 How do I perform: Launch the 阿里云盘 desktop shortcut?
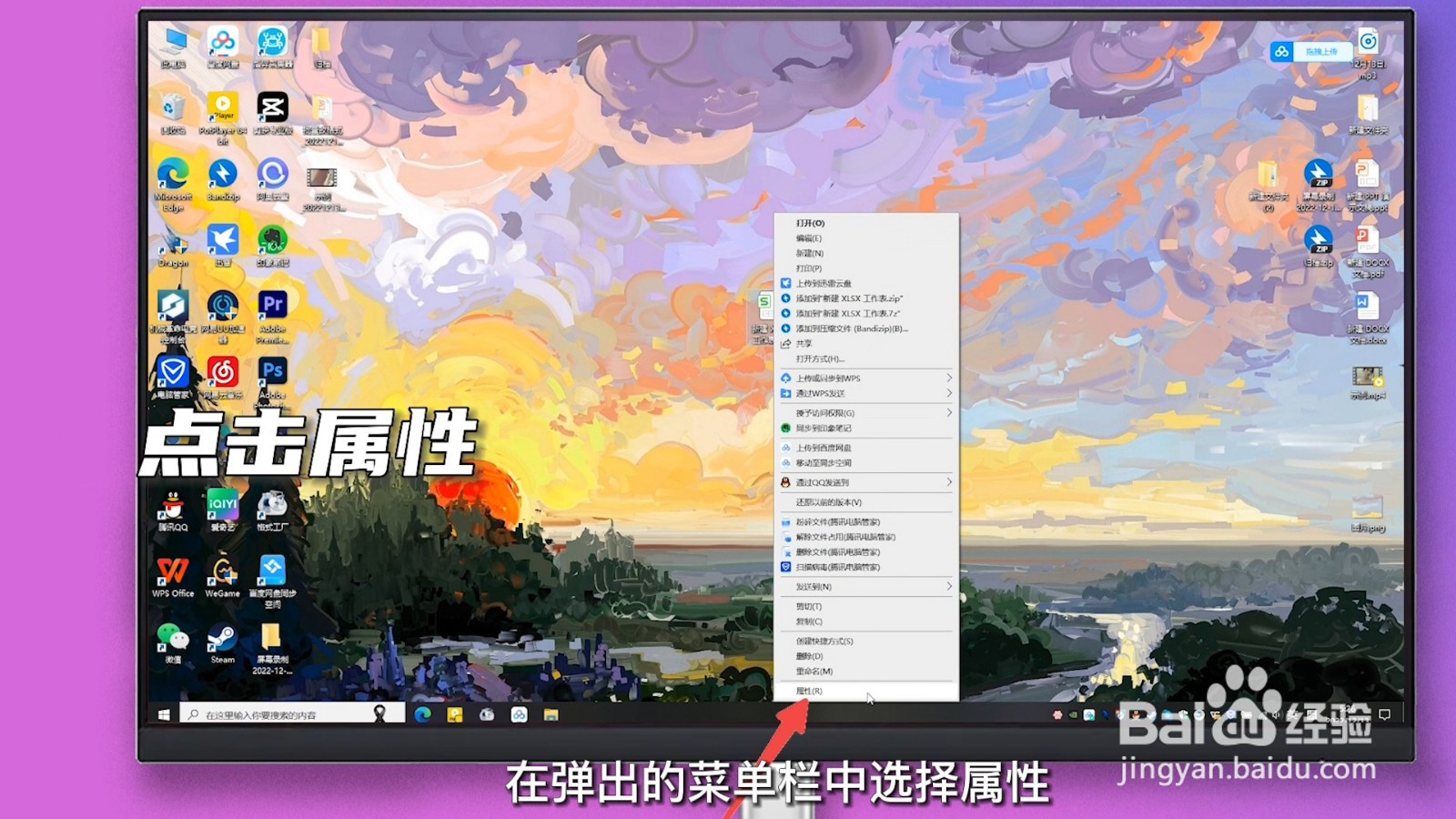[272, 179]
